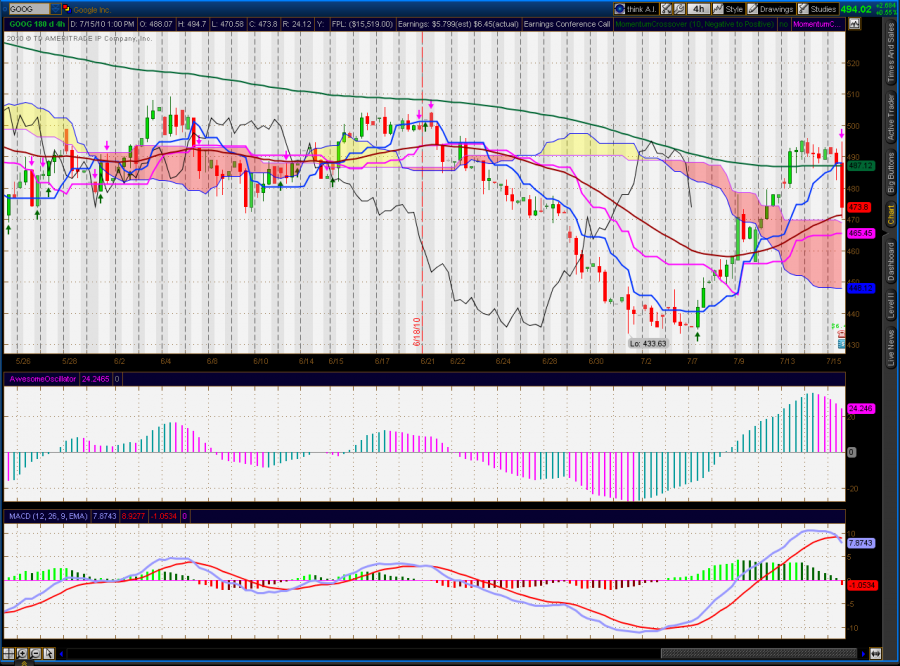The image size is (900, 666).
Task: Click the 24.246 oscillator value tag
Action: point(860,409)
